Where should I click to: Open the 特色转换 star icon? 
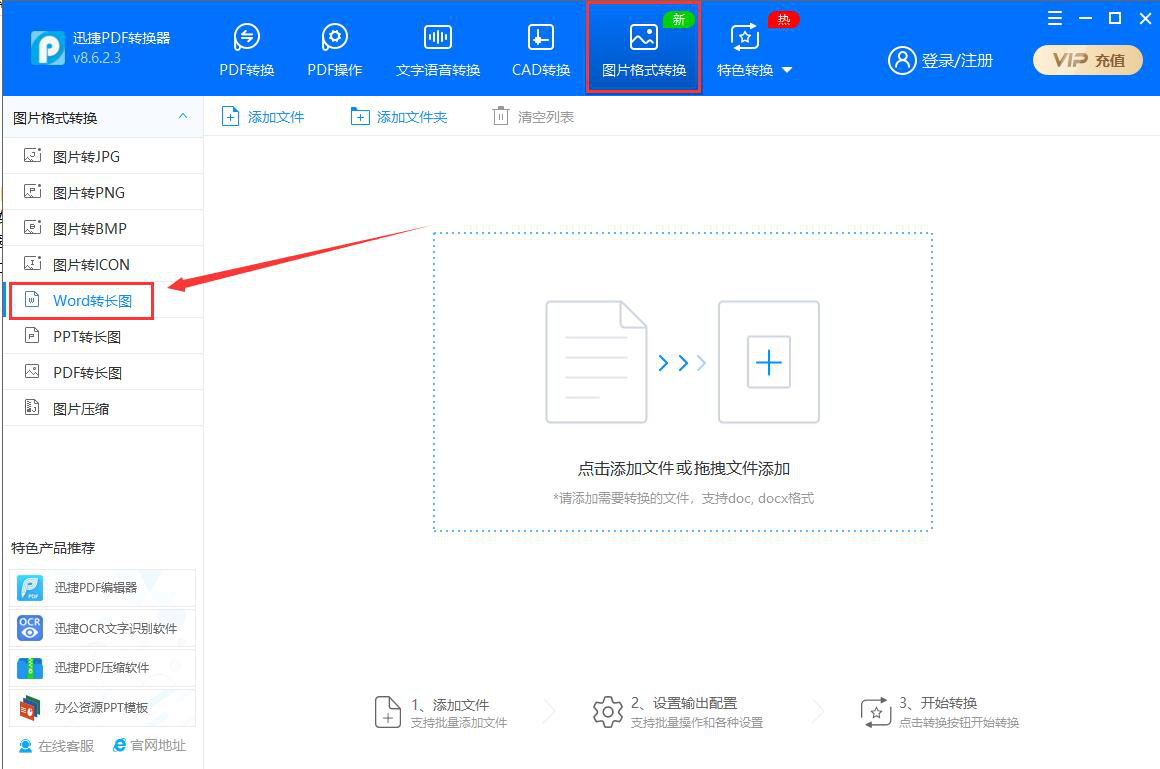[x=744, y=37]
